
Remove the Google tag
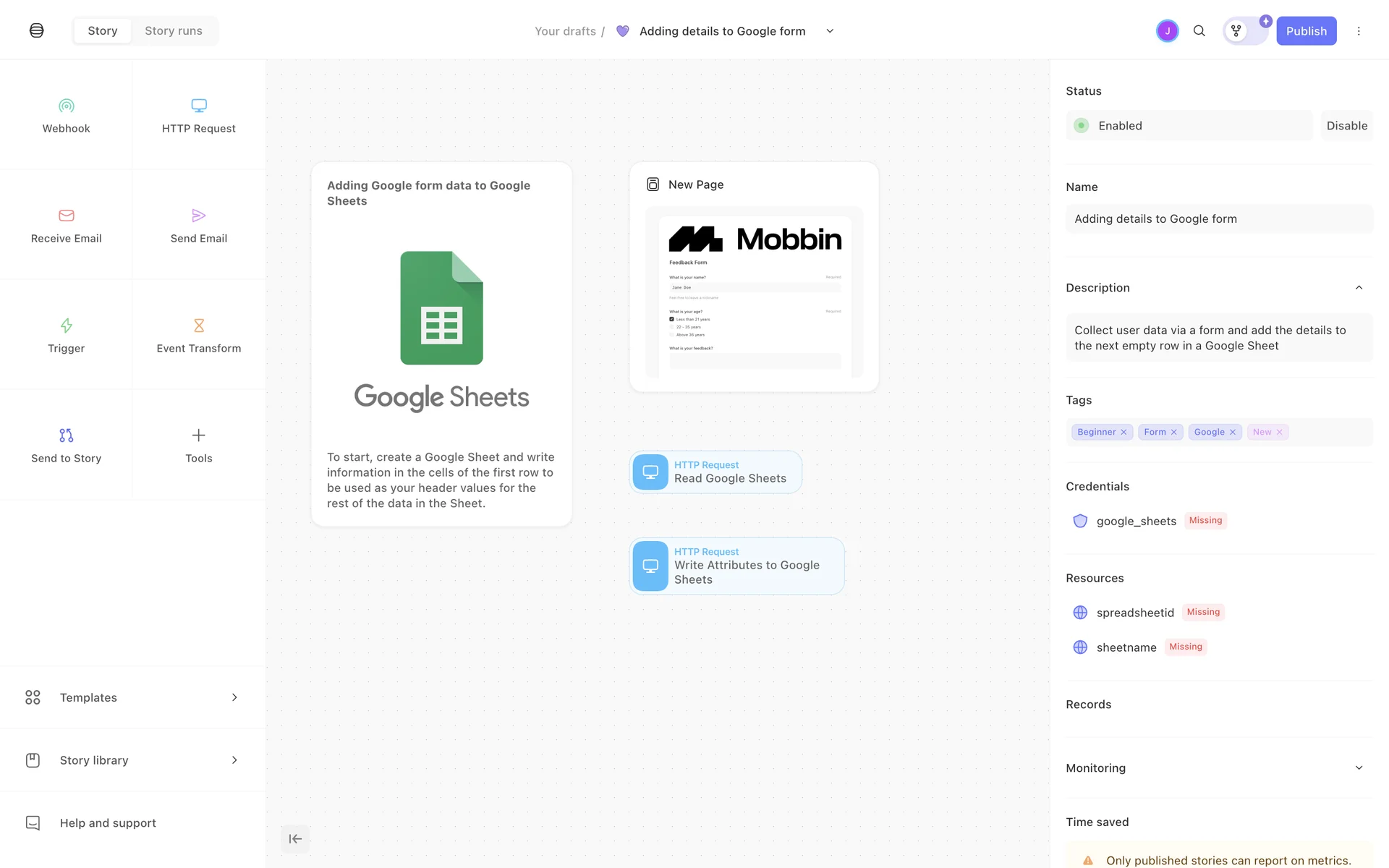coord(1233,433)
